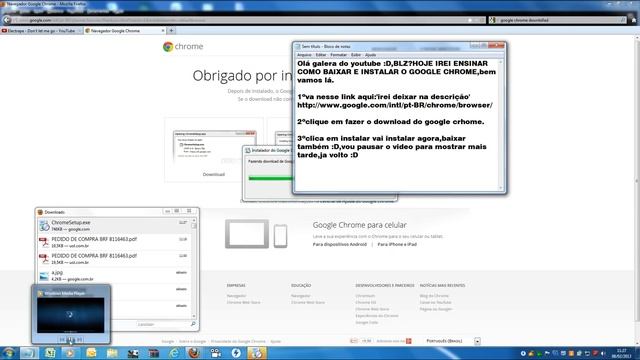Open the Para iPhone e iPad link
Screen dimensions: 640x360
pos(397,244)
